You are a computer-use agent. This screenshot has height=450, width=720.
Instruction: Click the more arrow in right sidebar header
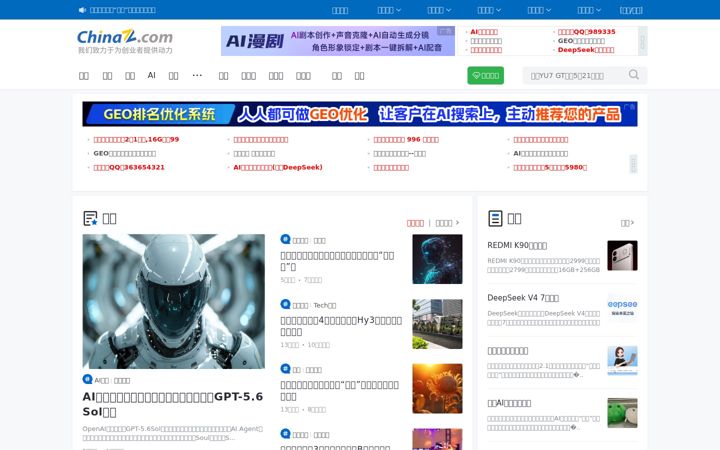[x=627, y=223]
